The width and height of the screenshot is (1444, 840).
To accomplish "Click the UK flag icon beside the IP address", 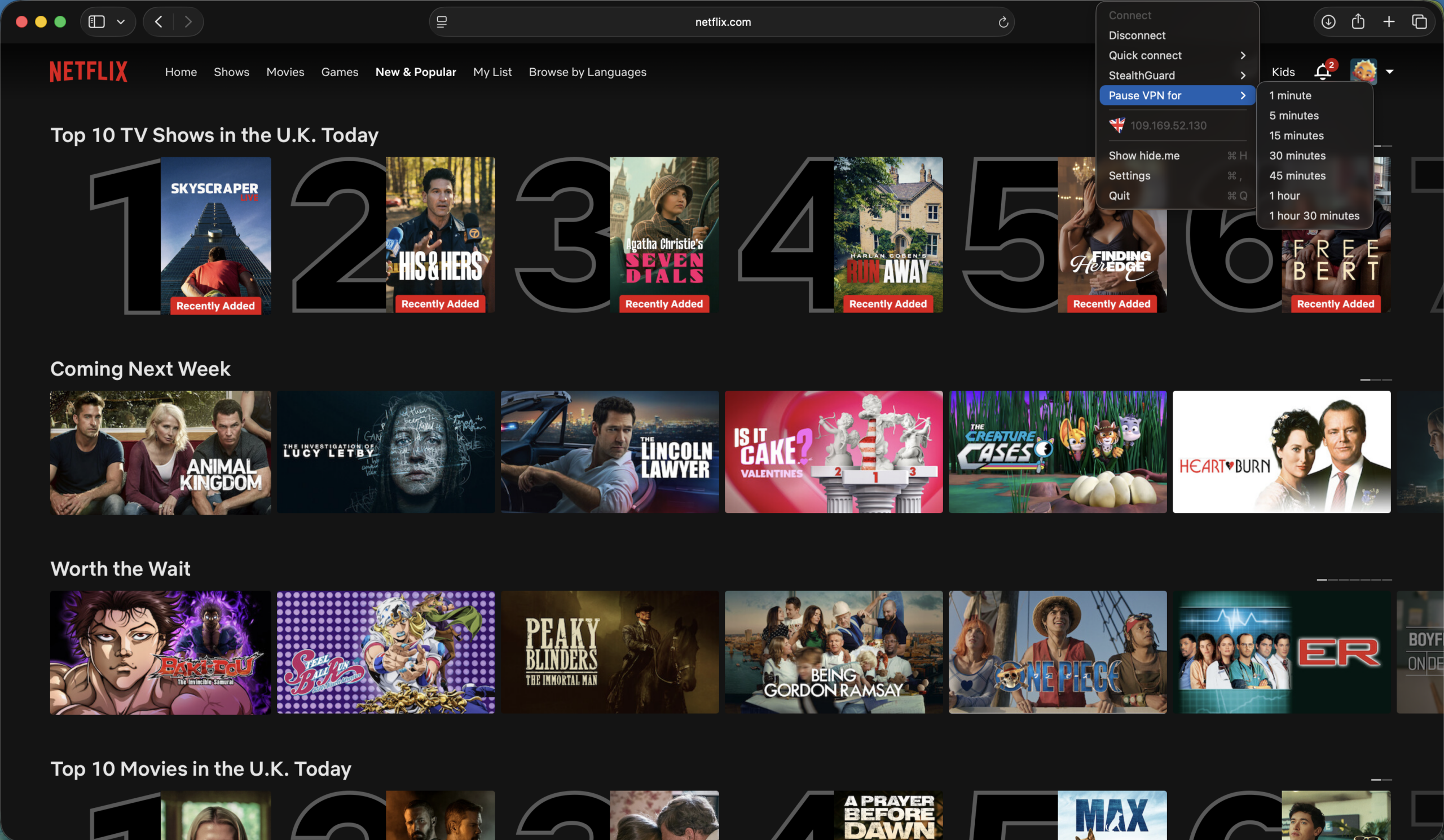I will [1117, 125].
